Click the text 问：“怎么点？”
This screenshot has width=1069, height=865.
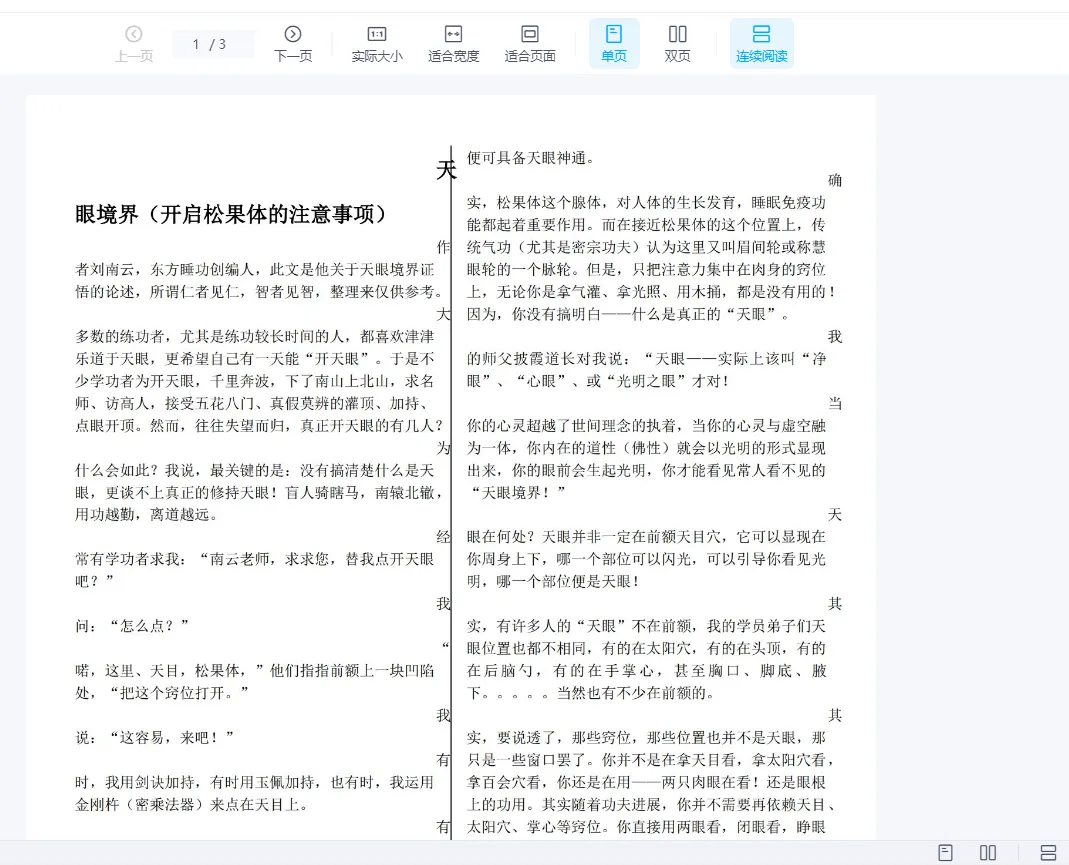pos(132,626)
